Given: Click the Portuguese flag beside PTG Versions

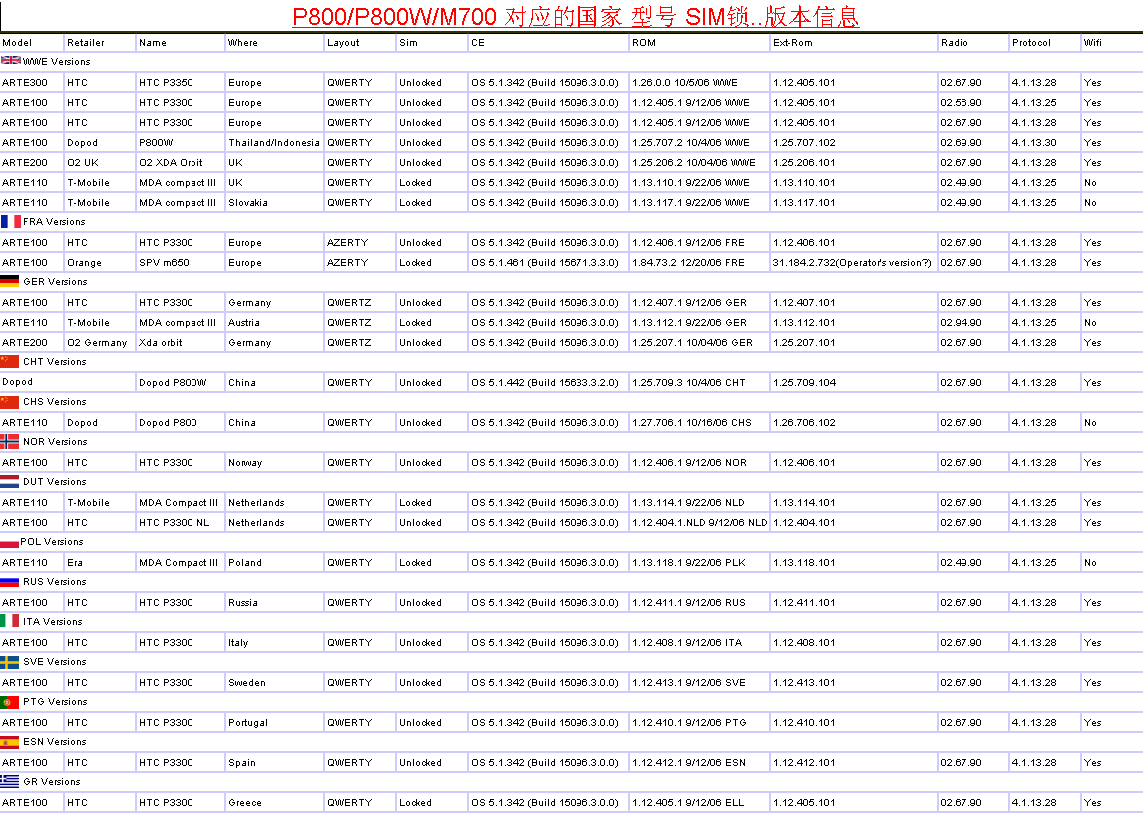Looking at the screenshot, I should coord(10,701).
